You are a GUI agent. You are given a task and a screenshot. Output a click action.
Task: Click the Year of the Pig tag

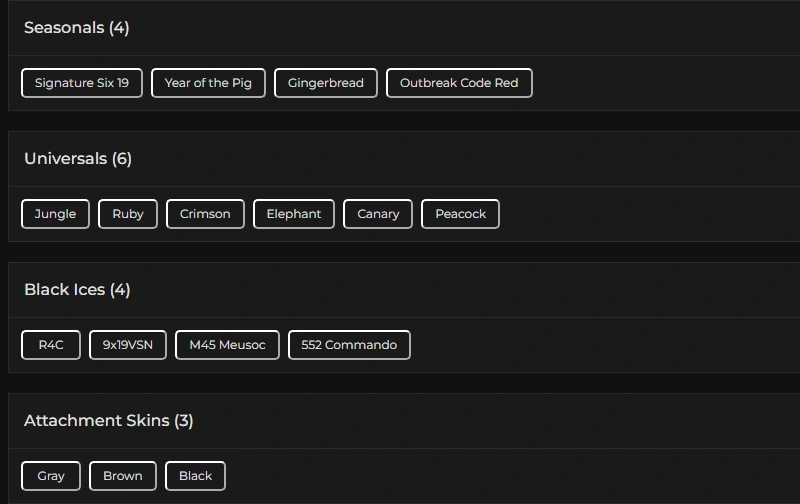208,83
